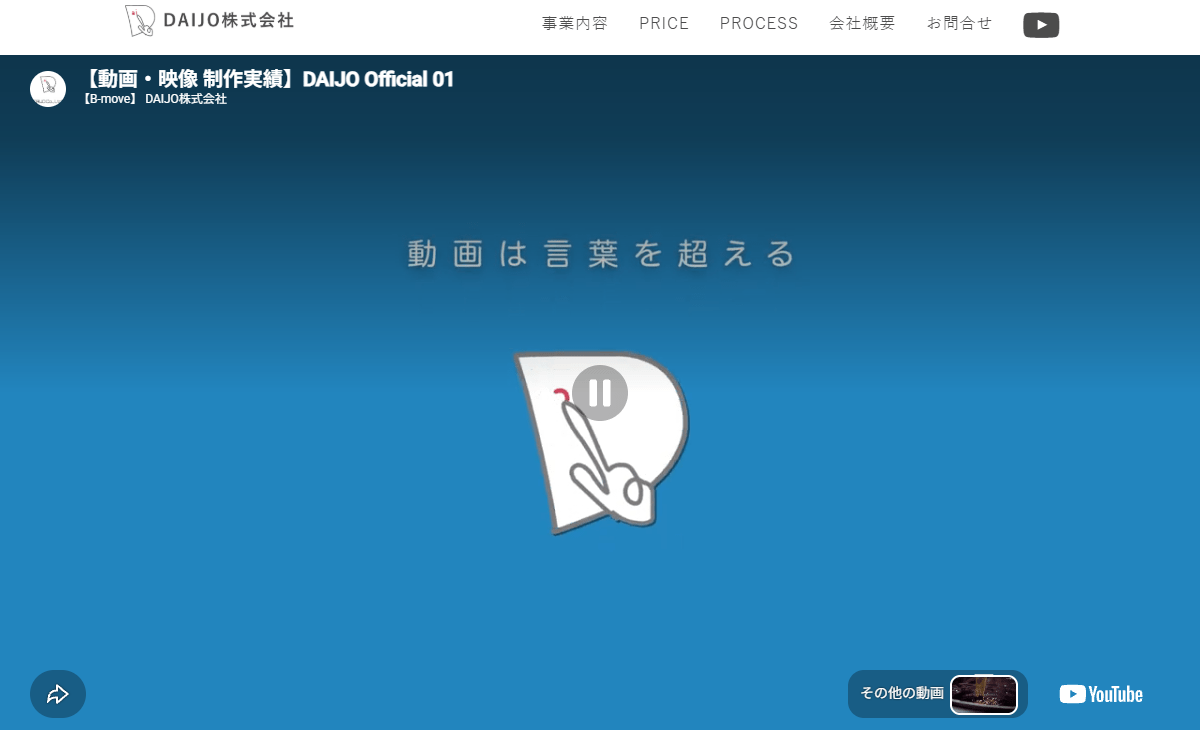1200x748 pixels.
Task: Pause the video with center button
Action: point(600,393)
